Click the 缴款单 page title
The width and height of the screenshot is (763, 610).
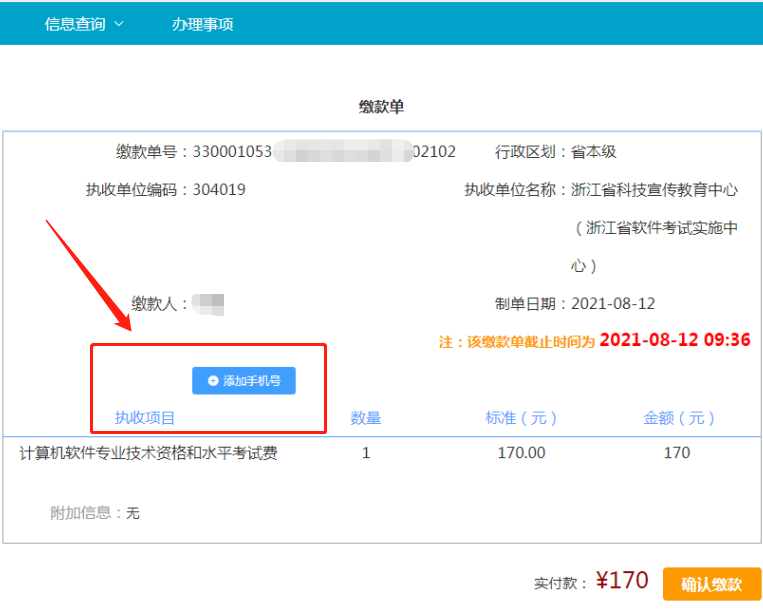pyautogui.click(x=381, y=106)
